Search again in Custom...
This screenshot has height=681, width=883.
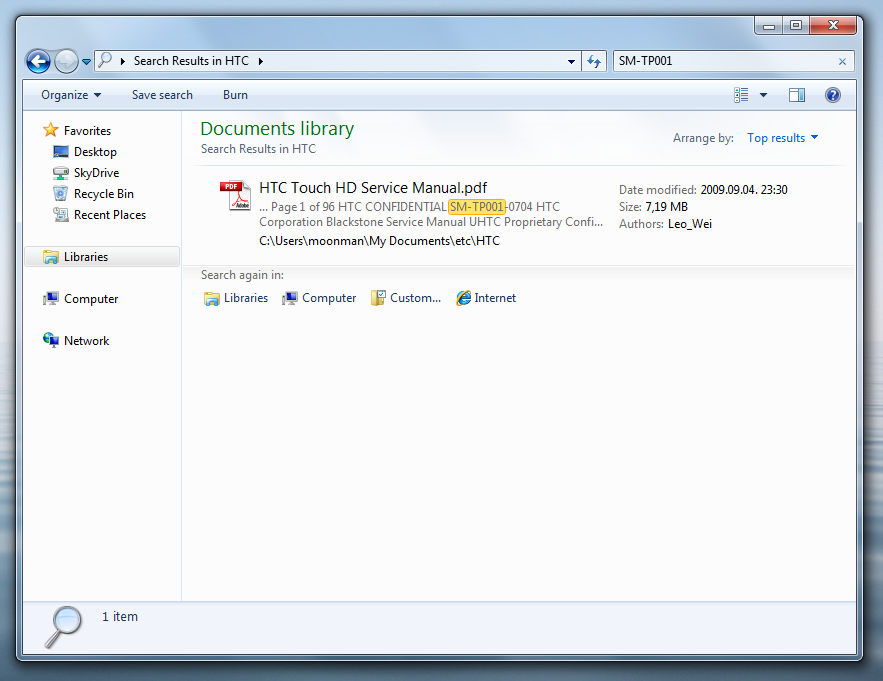click(406, 298)
